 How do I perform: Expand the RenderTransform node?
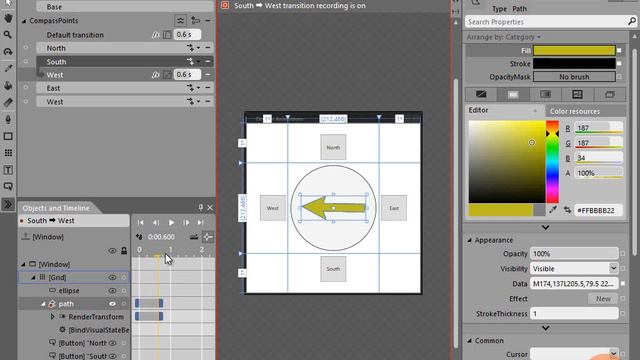coord(52,317)
